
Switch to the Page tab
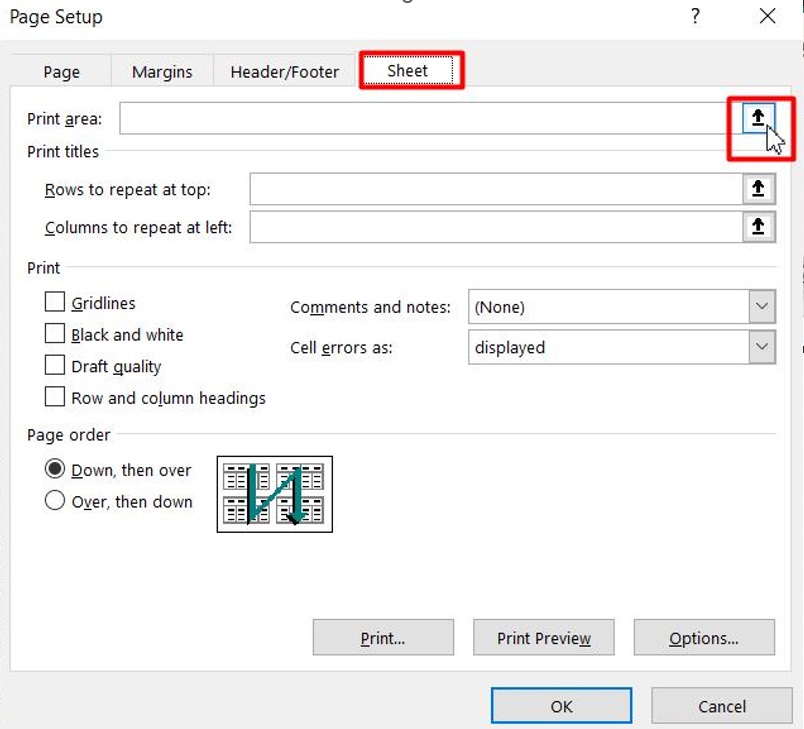coord(62,72)
